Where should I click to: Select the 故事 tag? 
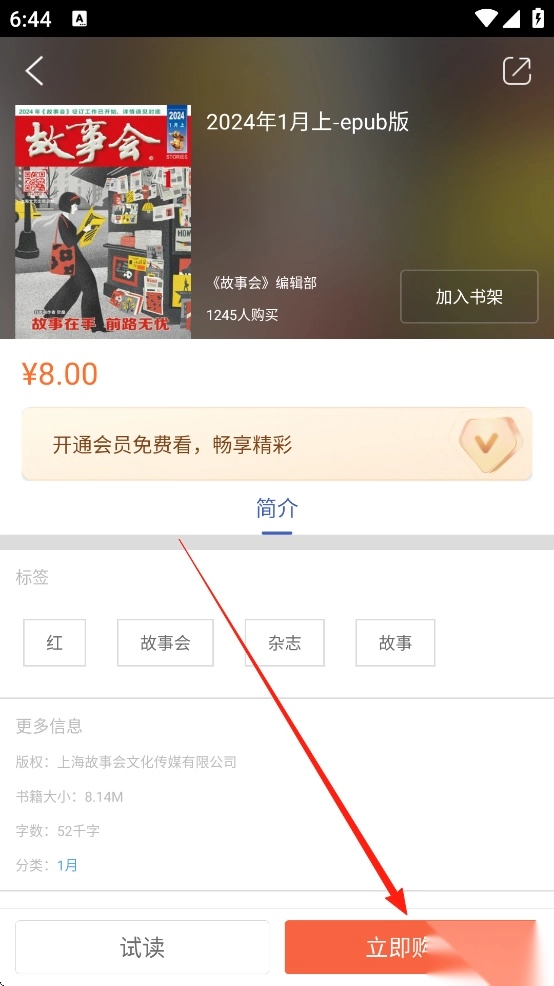click(396, 643)
